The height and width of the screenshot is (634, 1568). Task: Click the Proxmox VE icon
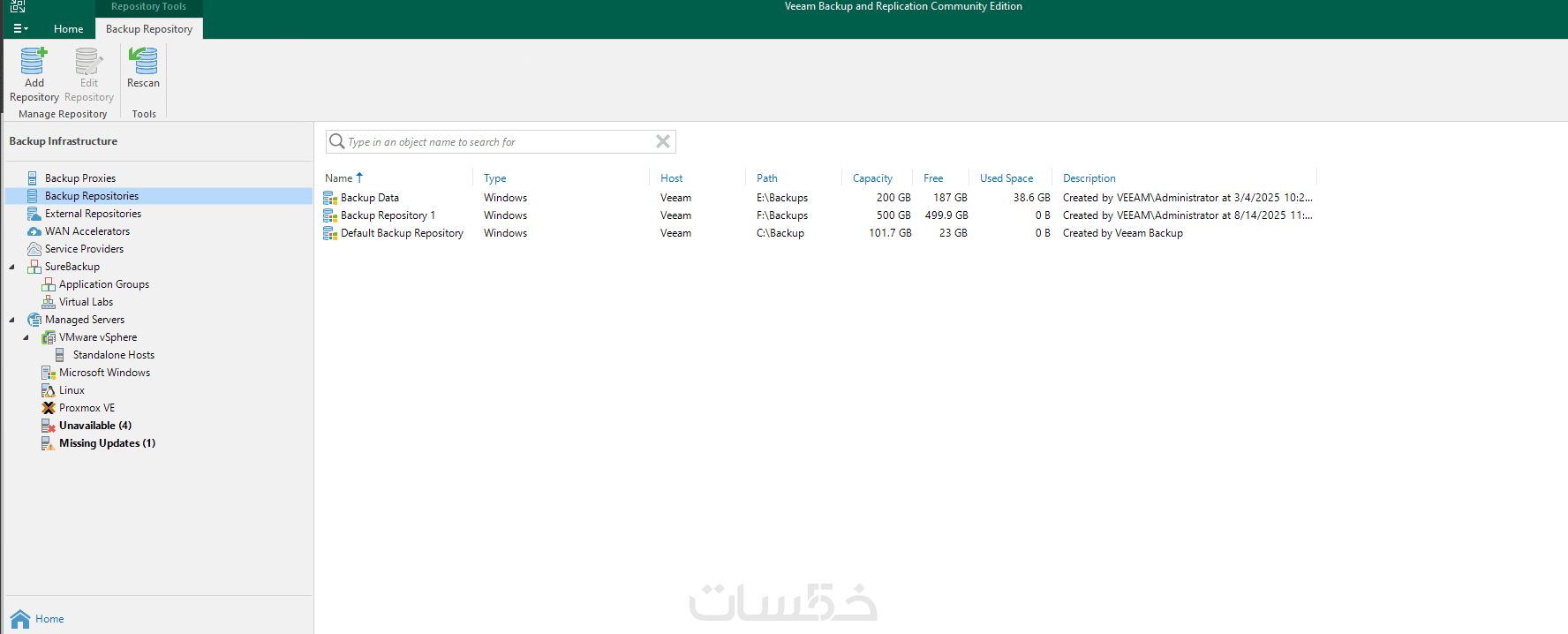pyautogui.click(x=49, y=408)
